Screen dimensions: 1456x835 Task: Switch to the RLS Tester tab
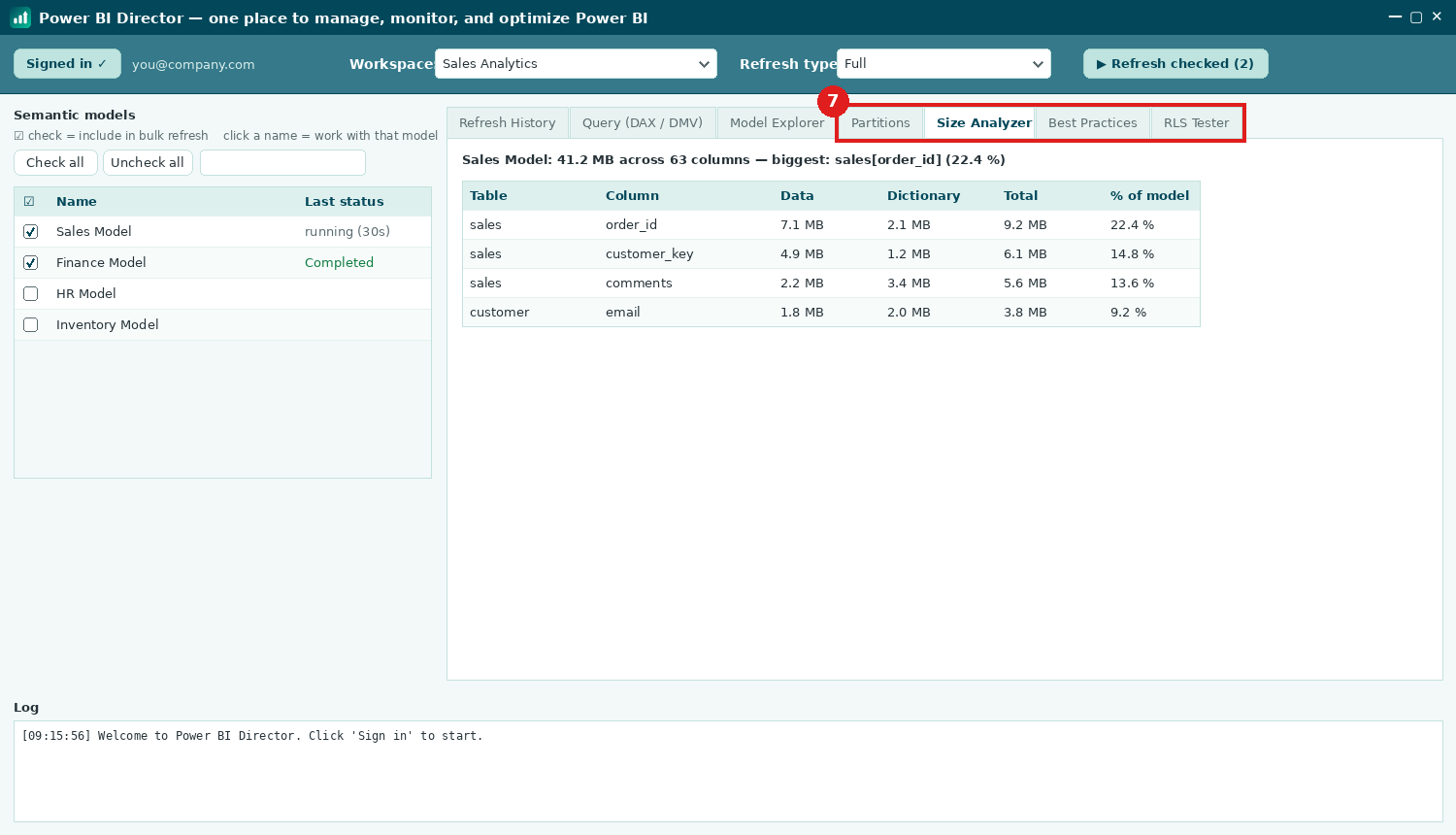[x=1196, y=123]
